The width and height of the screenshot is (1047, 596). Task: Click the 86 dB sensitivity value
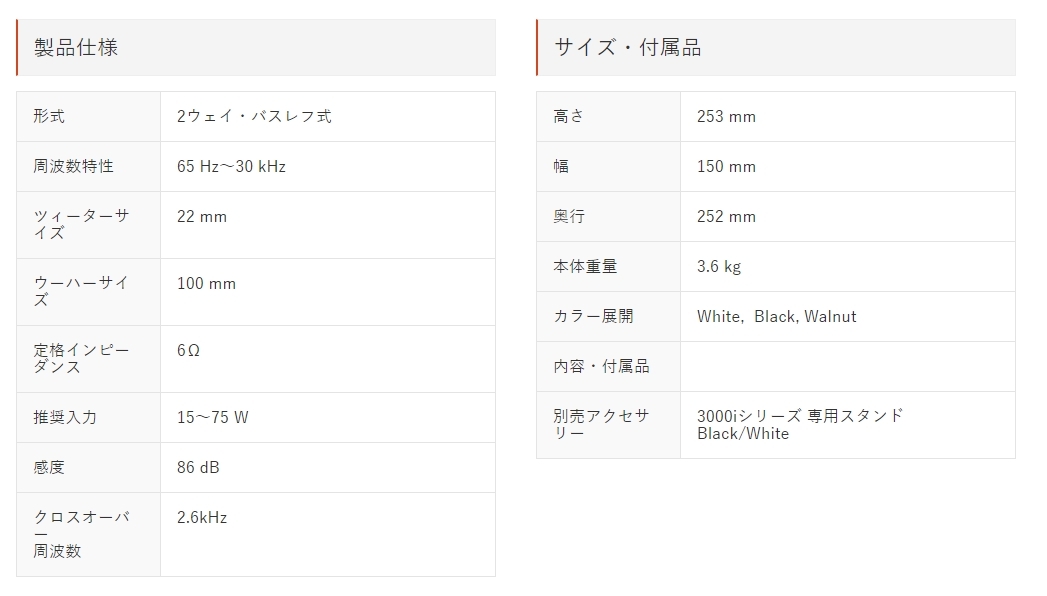(x=198, y=467)
